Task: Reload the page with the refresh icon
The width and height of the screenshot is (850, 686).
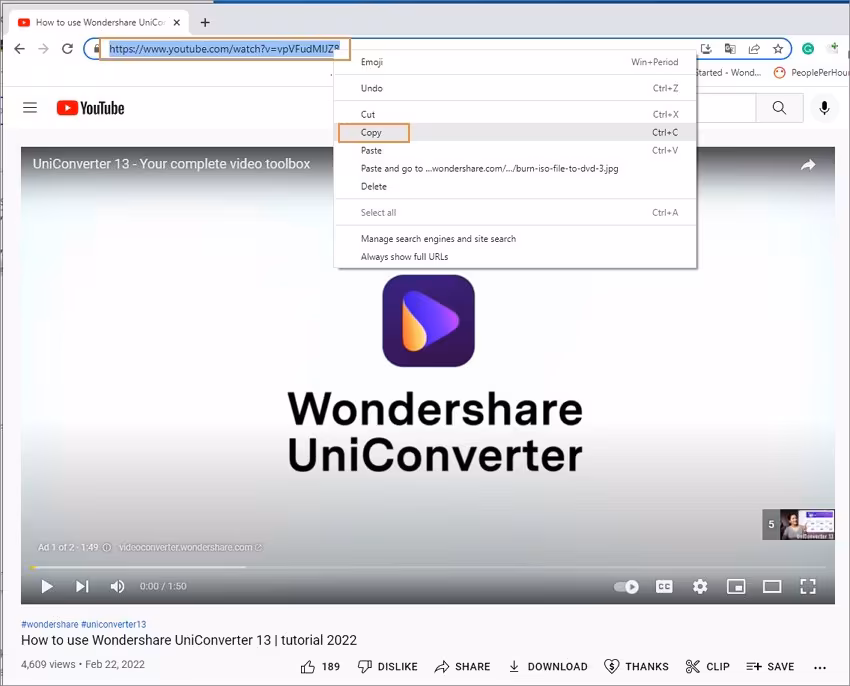Action: click(x=67, y=49)
